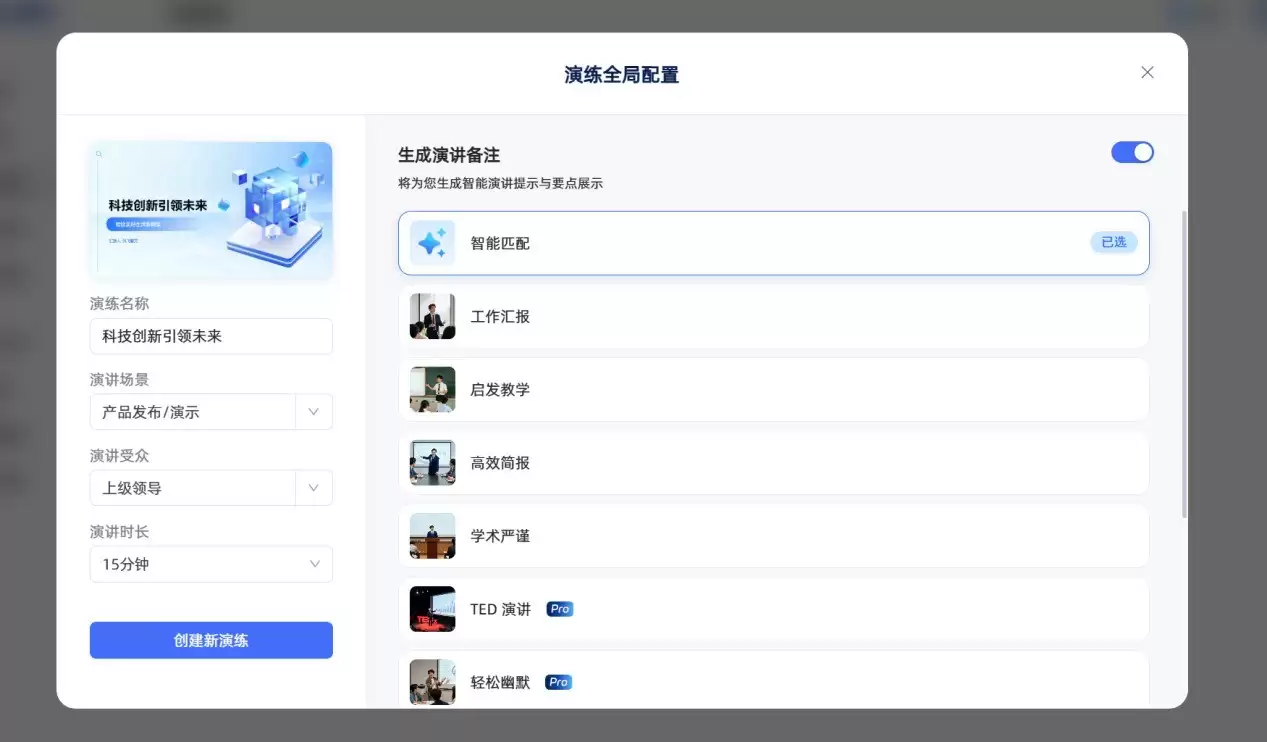Click the 科技创新引领未来 slide preview thumbnail

(x=211, y=210)
